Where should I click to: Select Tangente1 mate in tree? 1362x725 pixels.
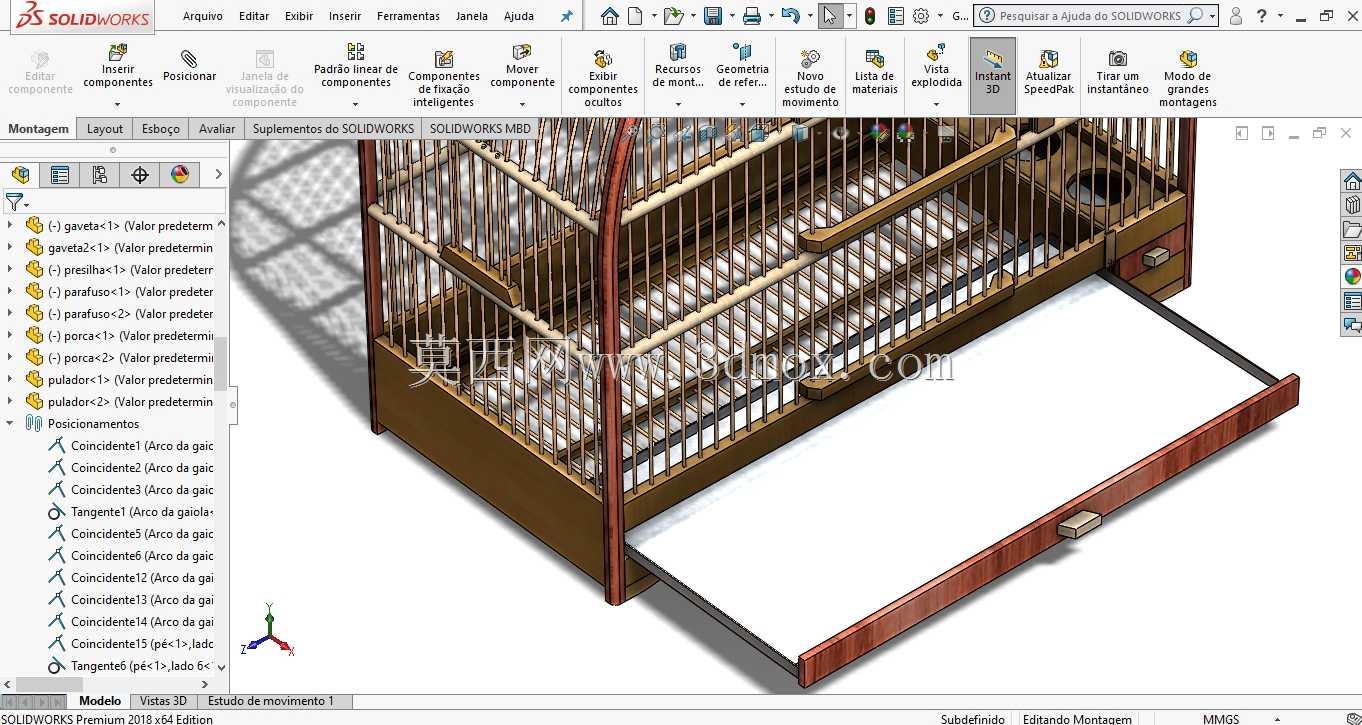tap(130, 512)
